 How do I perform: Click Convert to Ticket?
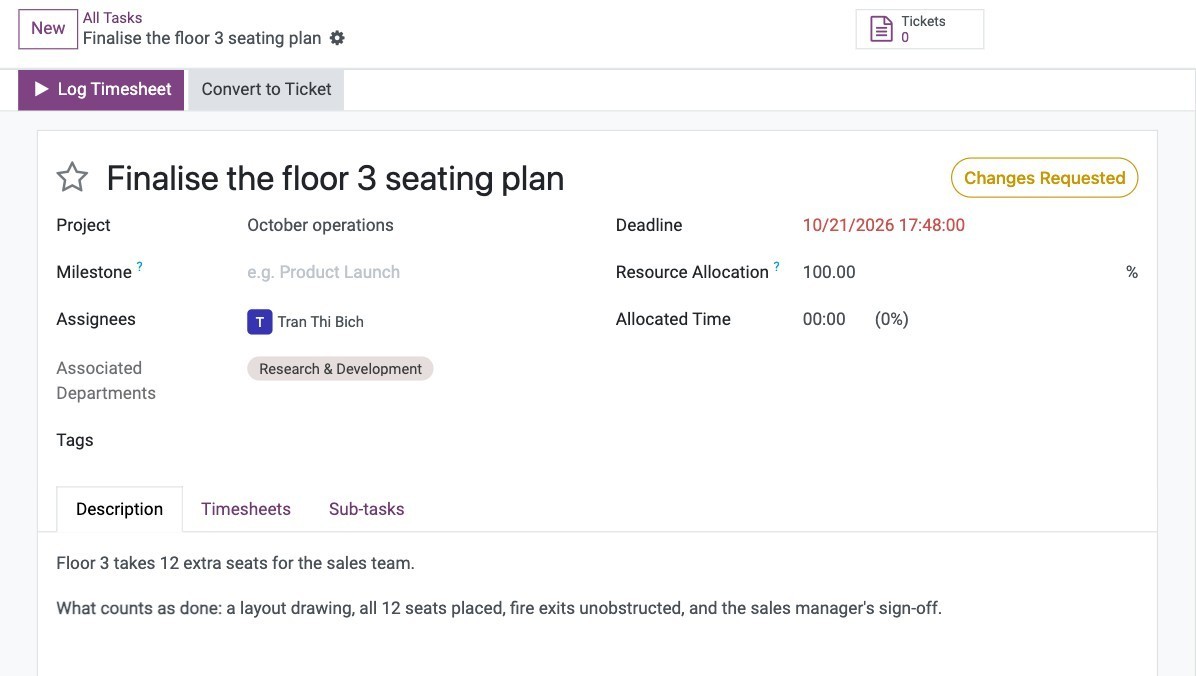point(266,90)
